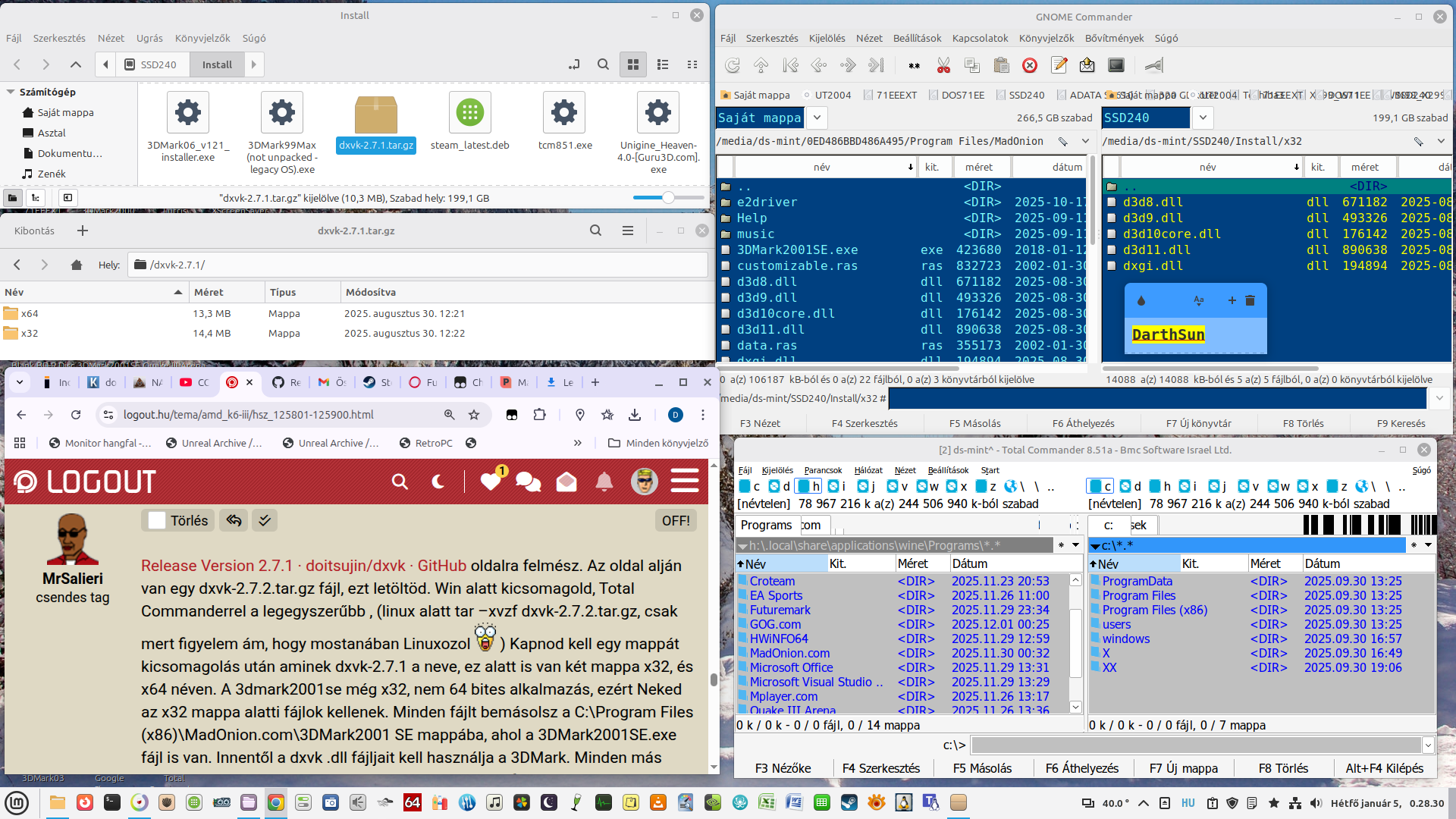Open Parancsok menu in Total Commander
1456x819 pixels.
click(x=823, y=470)
